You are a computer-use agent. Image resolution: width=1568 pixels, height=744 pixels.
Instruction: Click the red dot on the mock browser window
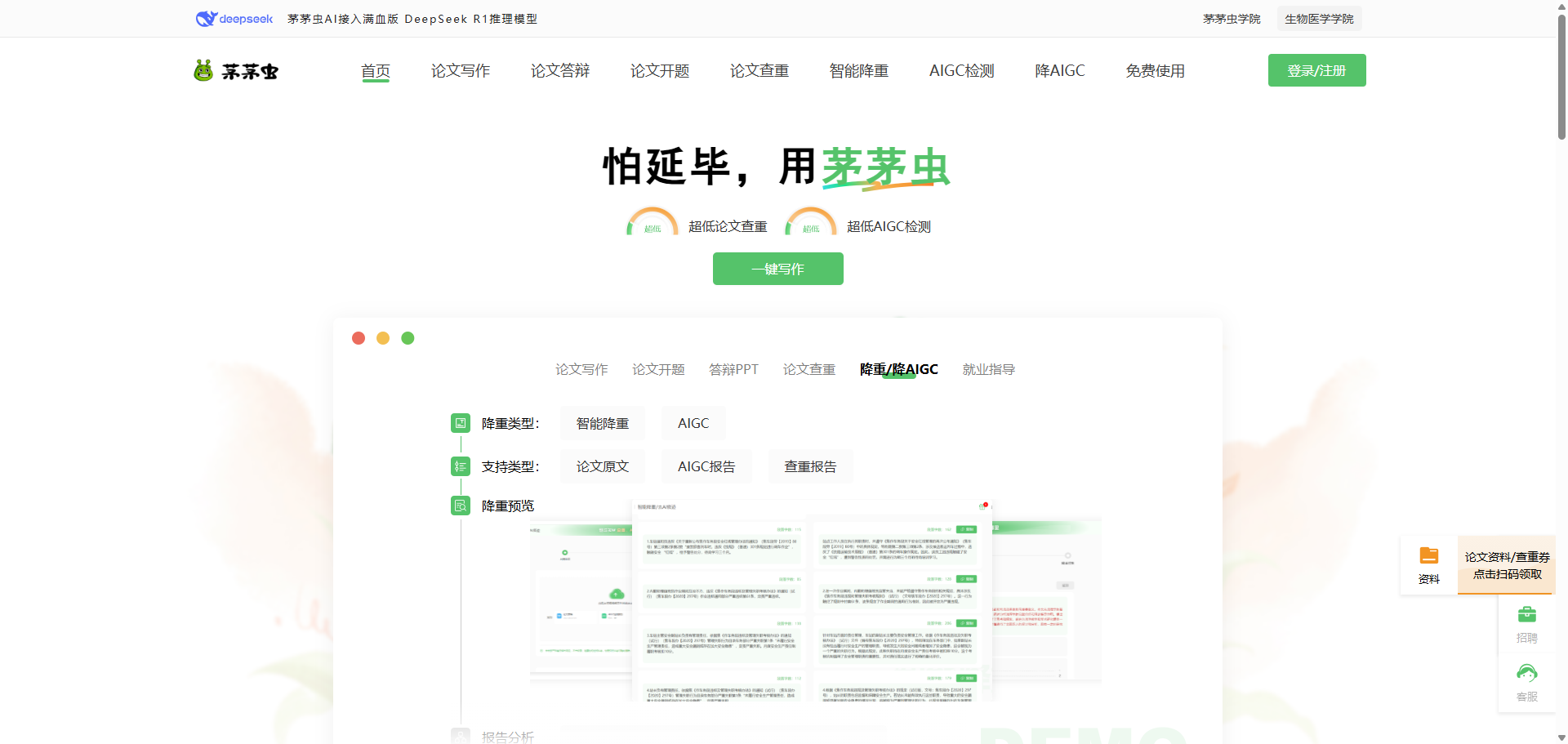(358, 337)
